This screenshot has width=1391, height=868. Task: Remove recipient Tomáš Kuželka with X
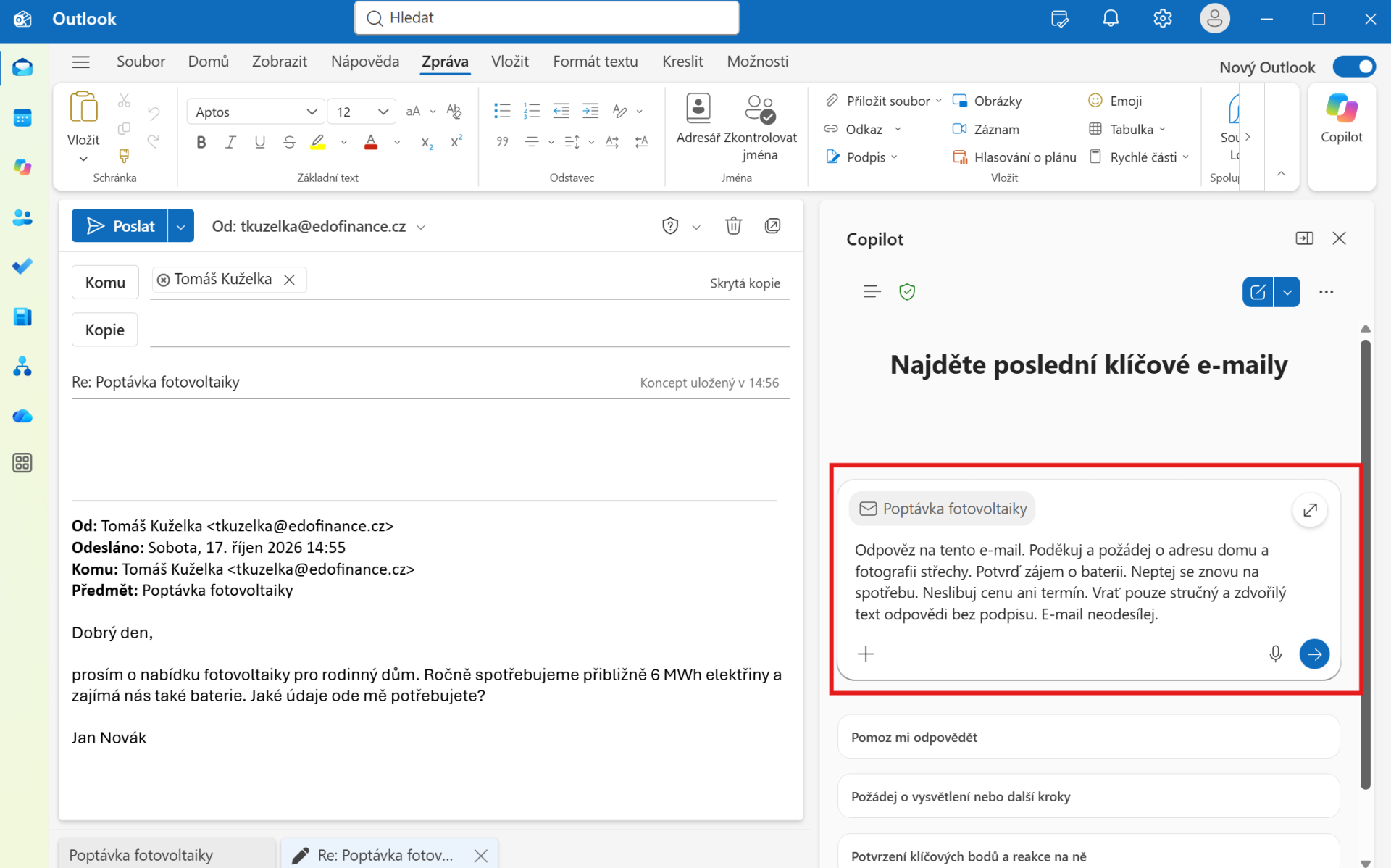pos(289,280)
